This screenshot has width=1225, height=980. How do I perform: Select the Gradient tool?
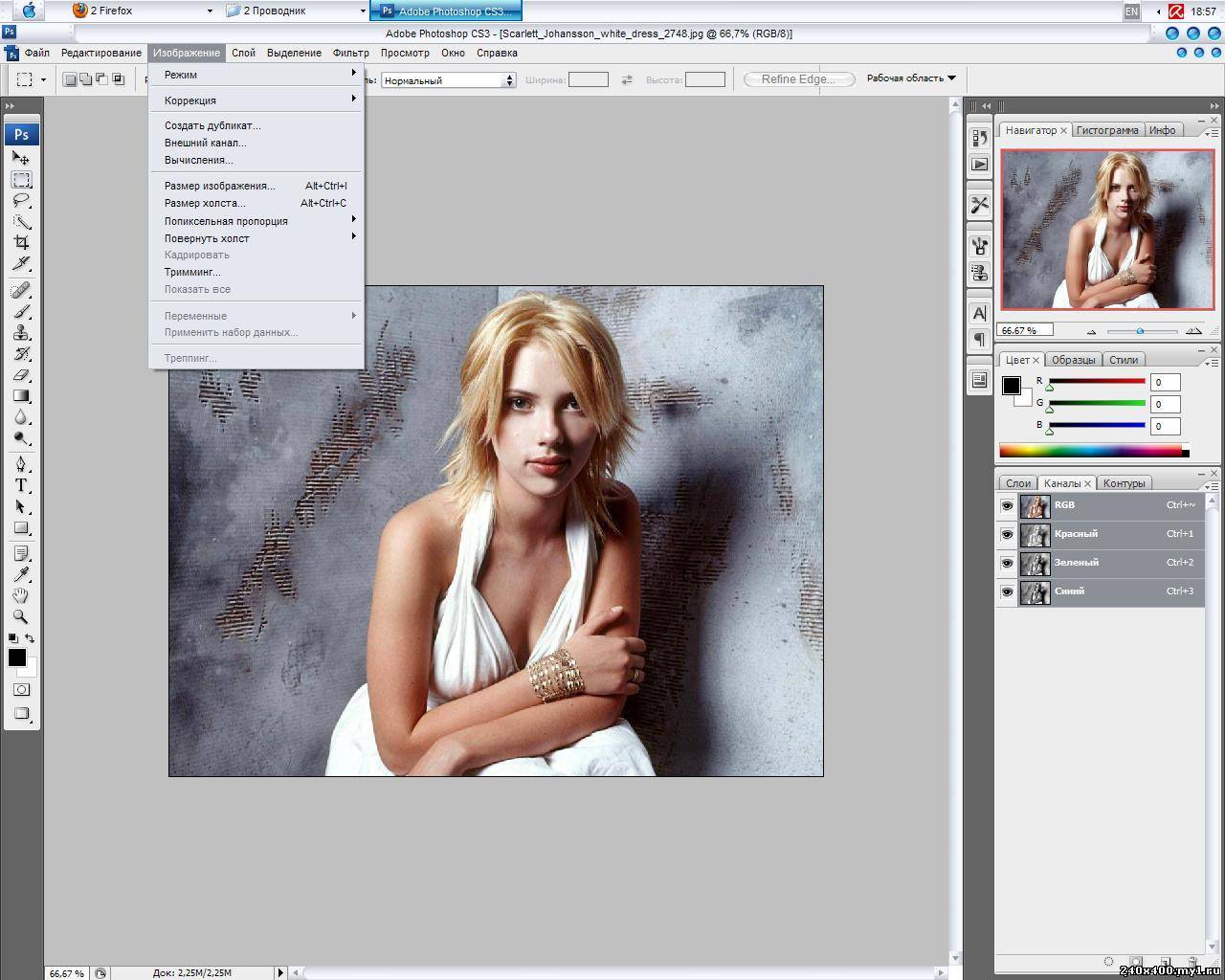(21, 395)
